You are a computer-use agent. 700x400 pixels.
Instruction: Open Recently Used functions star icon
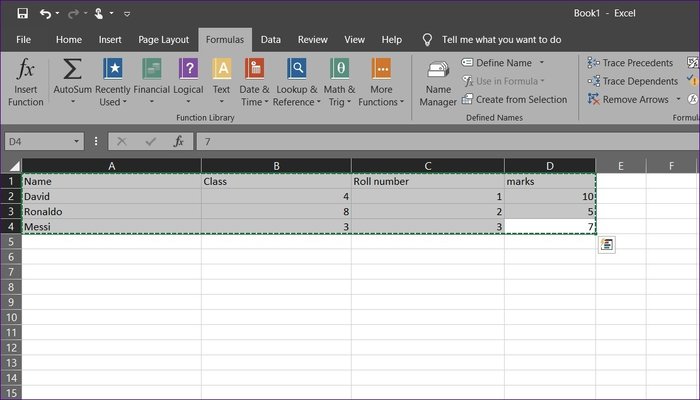(113, 69)
